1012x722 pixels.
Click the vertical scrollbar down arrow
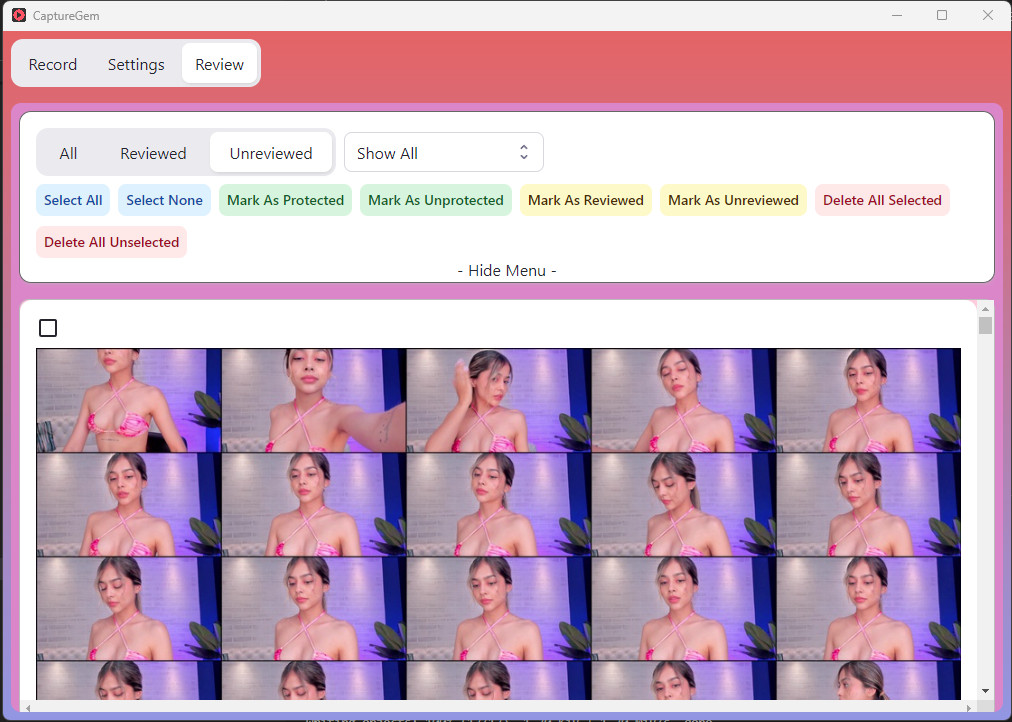click(985, 690)
